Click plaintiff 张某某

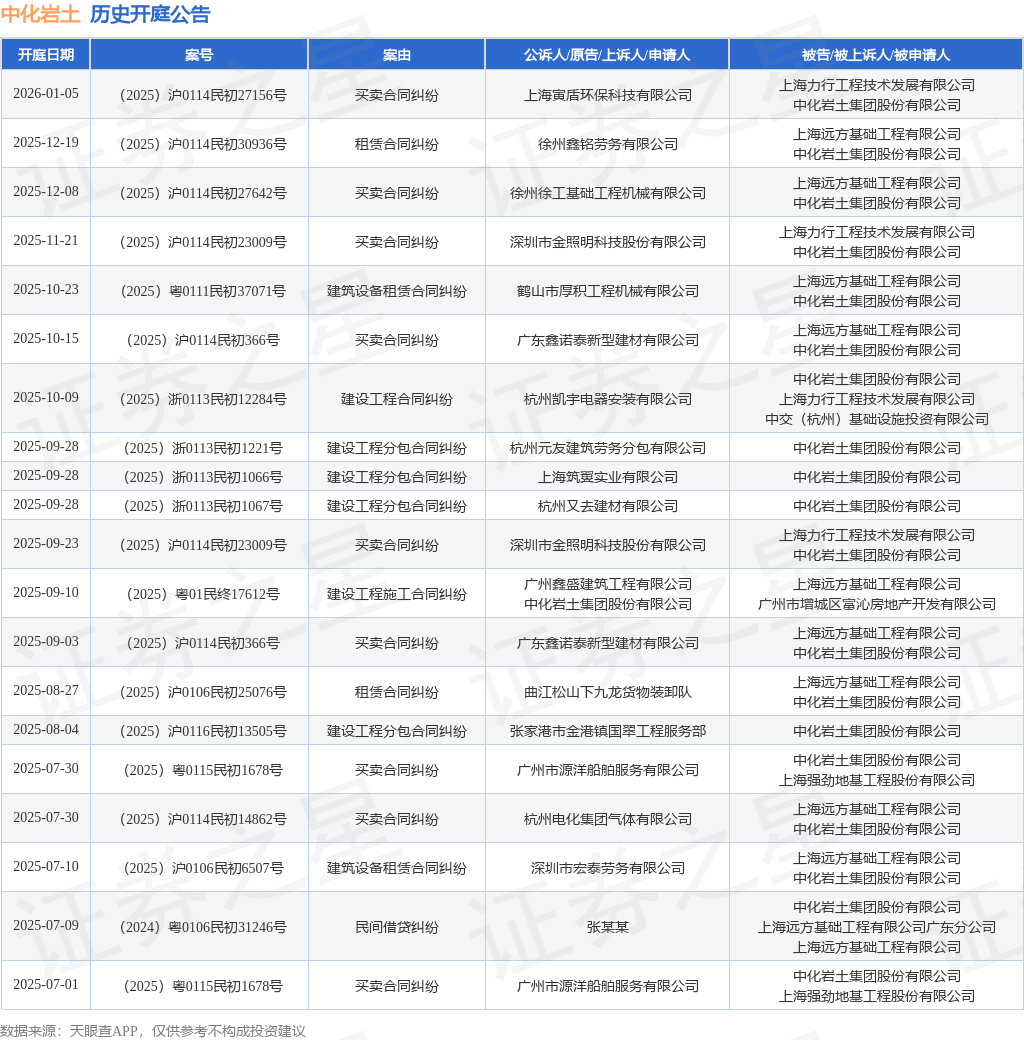(x=608, y=929)
